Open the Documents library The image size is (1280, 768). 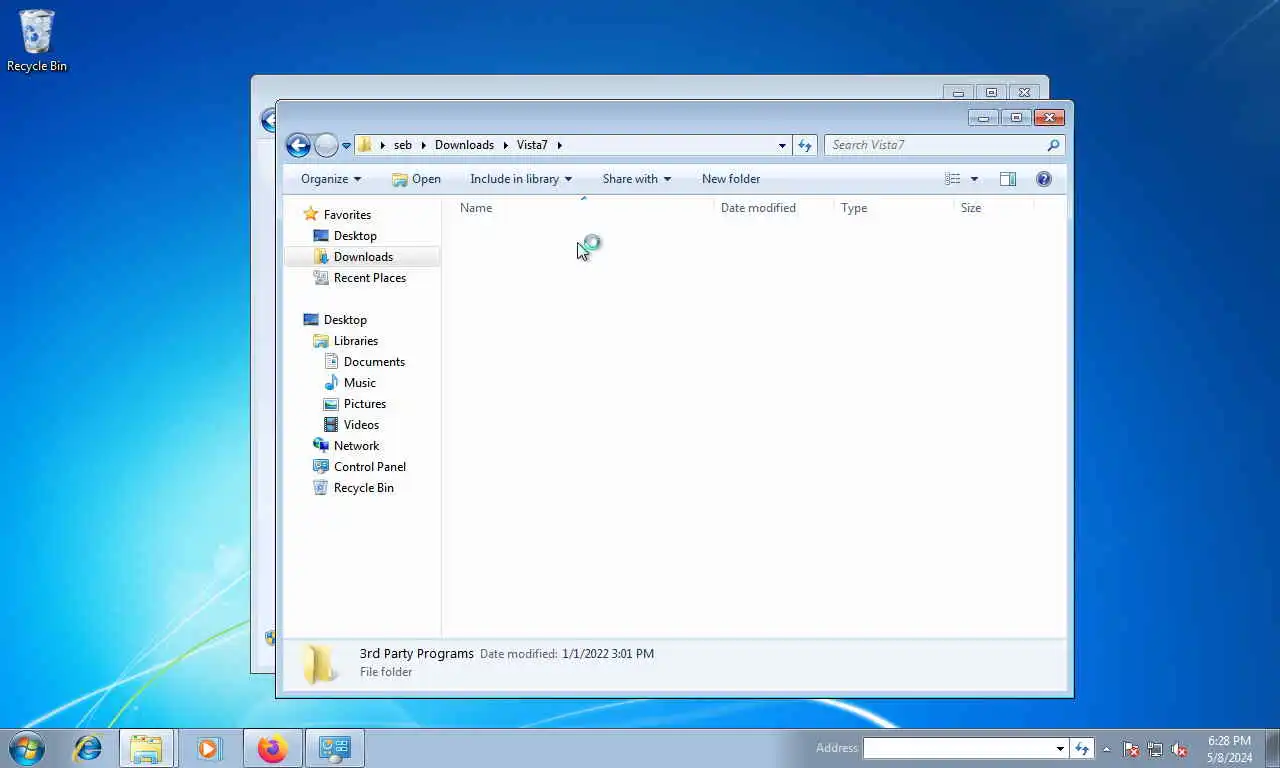(x=374, y=362)
